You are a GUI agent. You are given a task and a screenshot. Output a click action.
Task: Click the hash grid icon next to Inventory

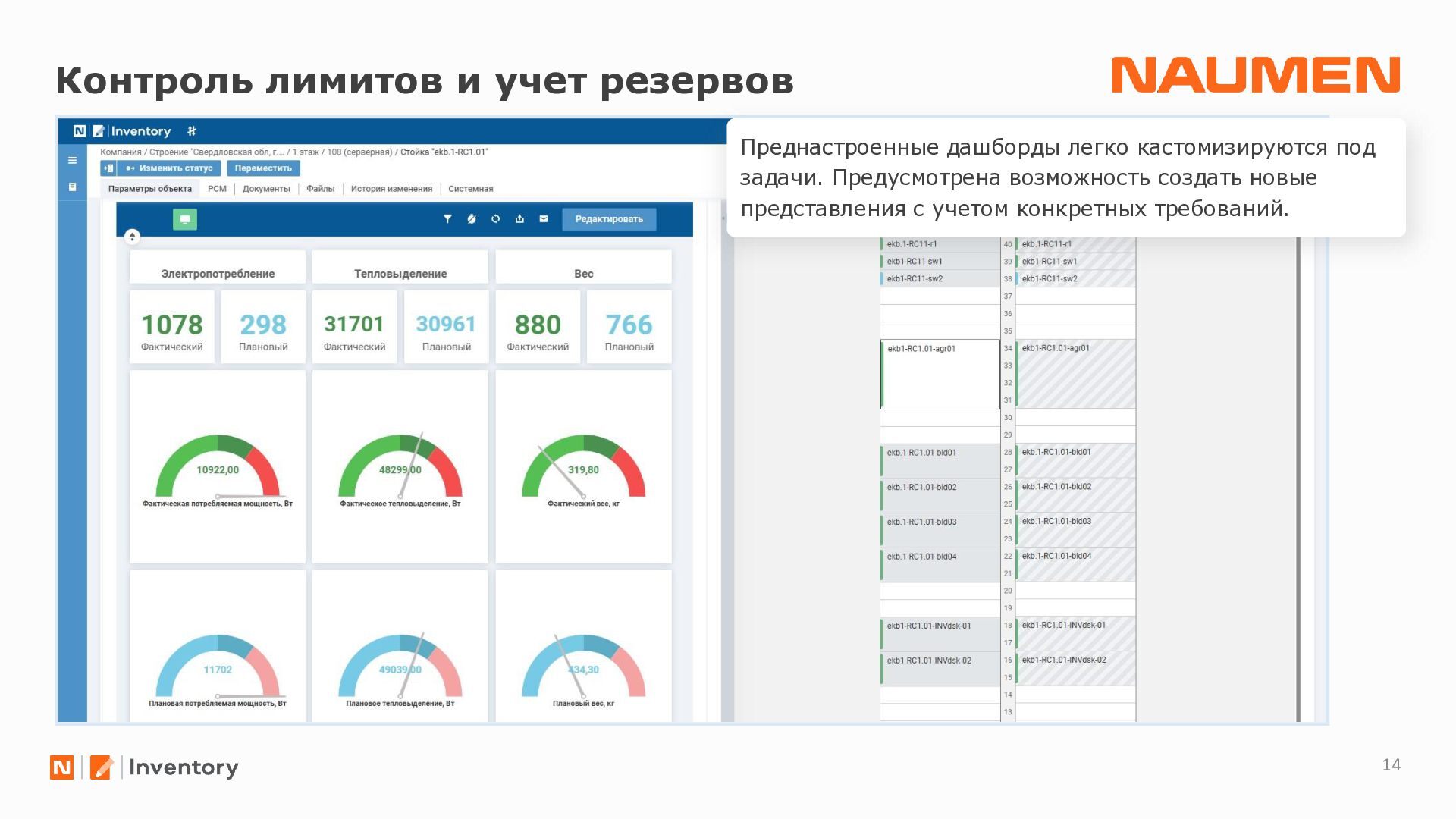click(x=192, y=131)
